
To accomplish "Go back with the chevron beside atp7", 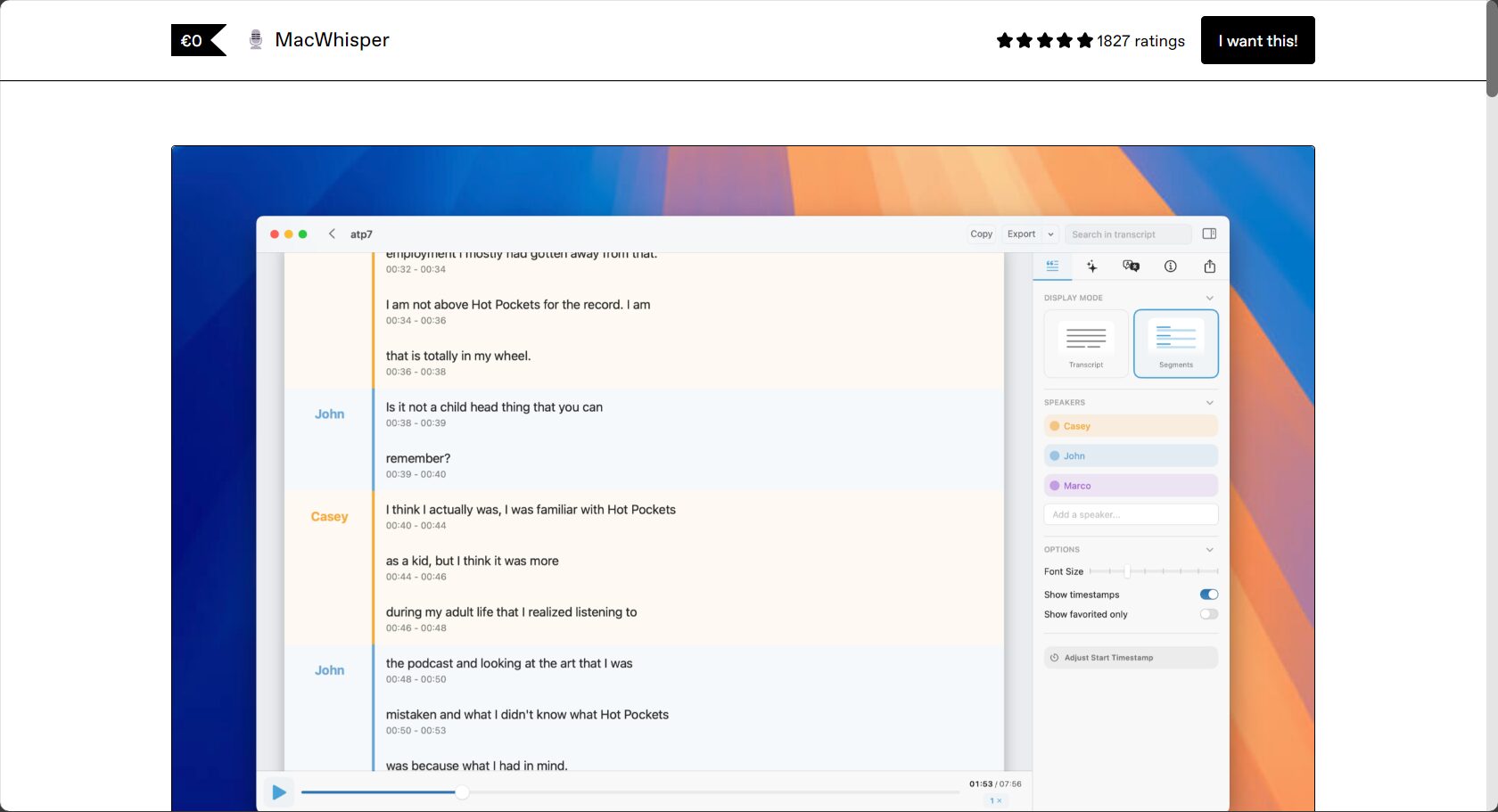I will click(x=332, y=234).
